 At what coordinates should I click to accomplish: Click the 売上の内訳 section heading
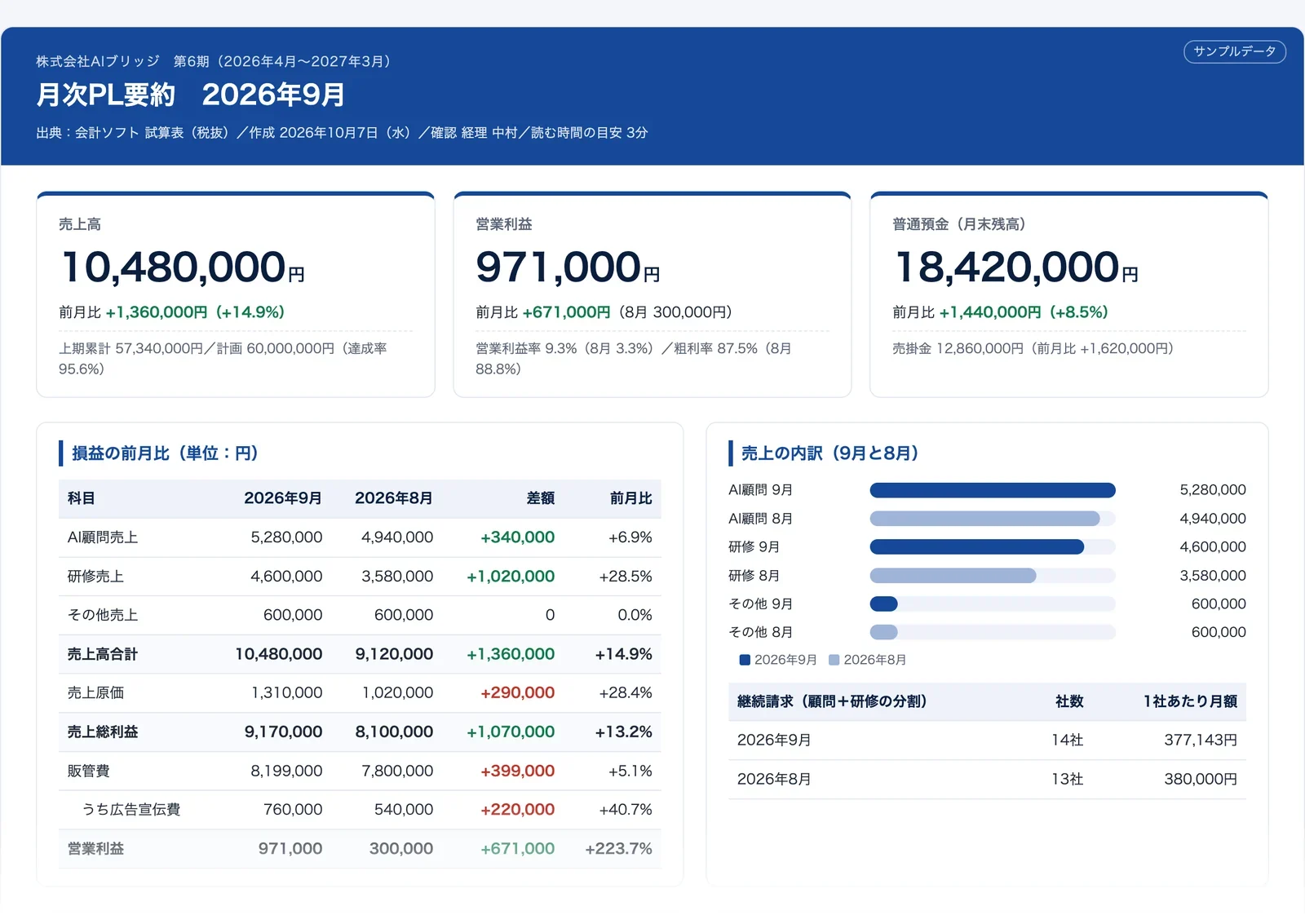click(x=829, y=453)
